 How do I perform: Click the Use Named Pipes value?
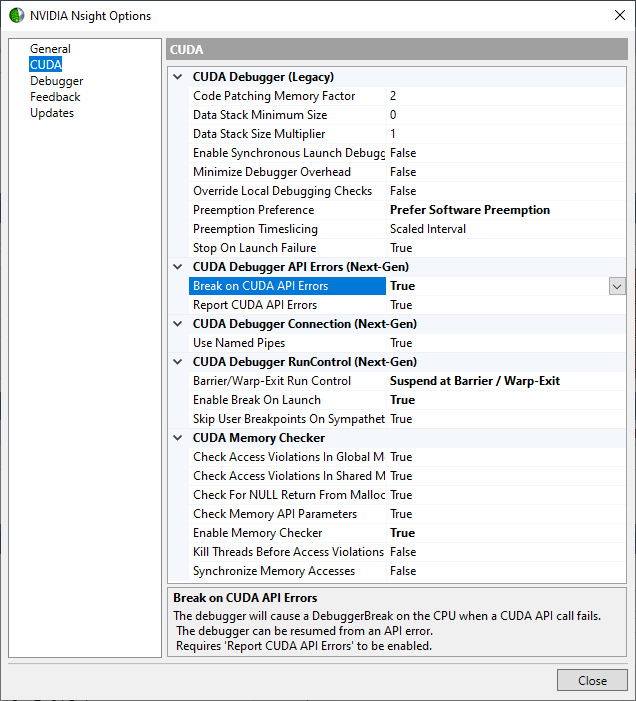pyautogui.click(x=500, y=343)
